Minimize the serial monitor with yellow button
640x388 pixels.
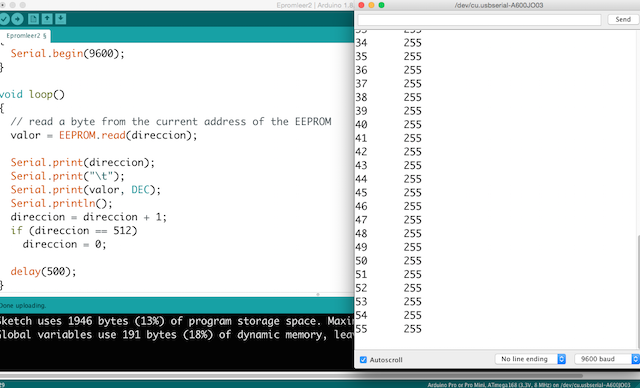point(371,5)
